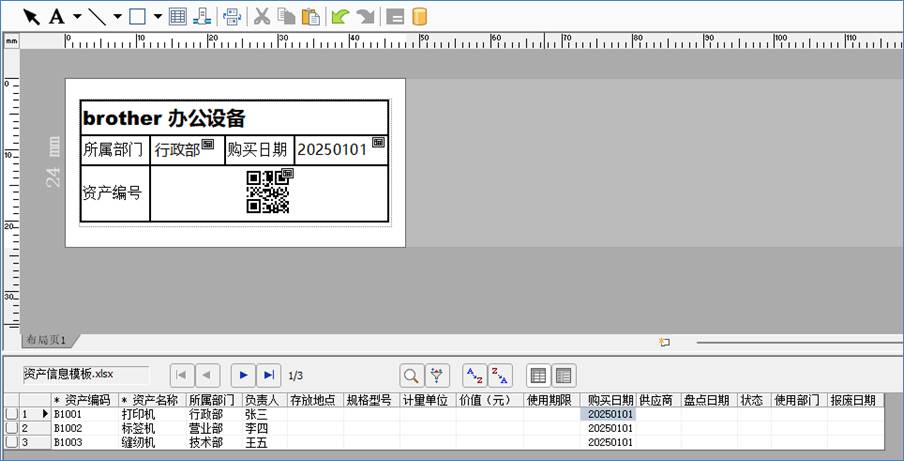Cut selection with the scissors icon
The width and height of the screenshot is (904, 461).
262,17
